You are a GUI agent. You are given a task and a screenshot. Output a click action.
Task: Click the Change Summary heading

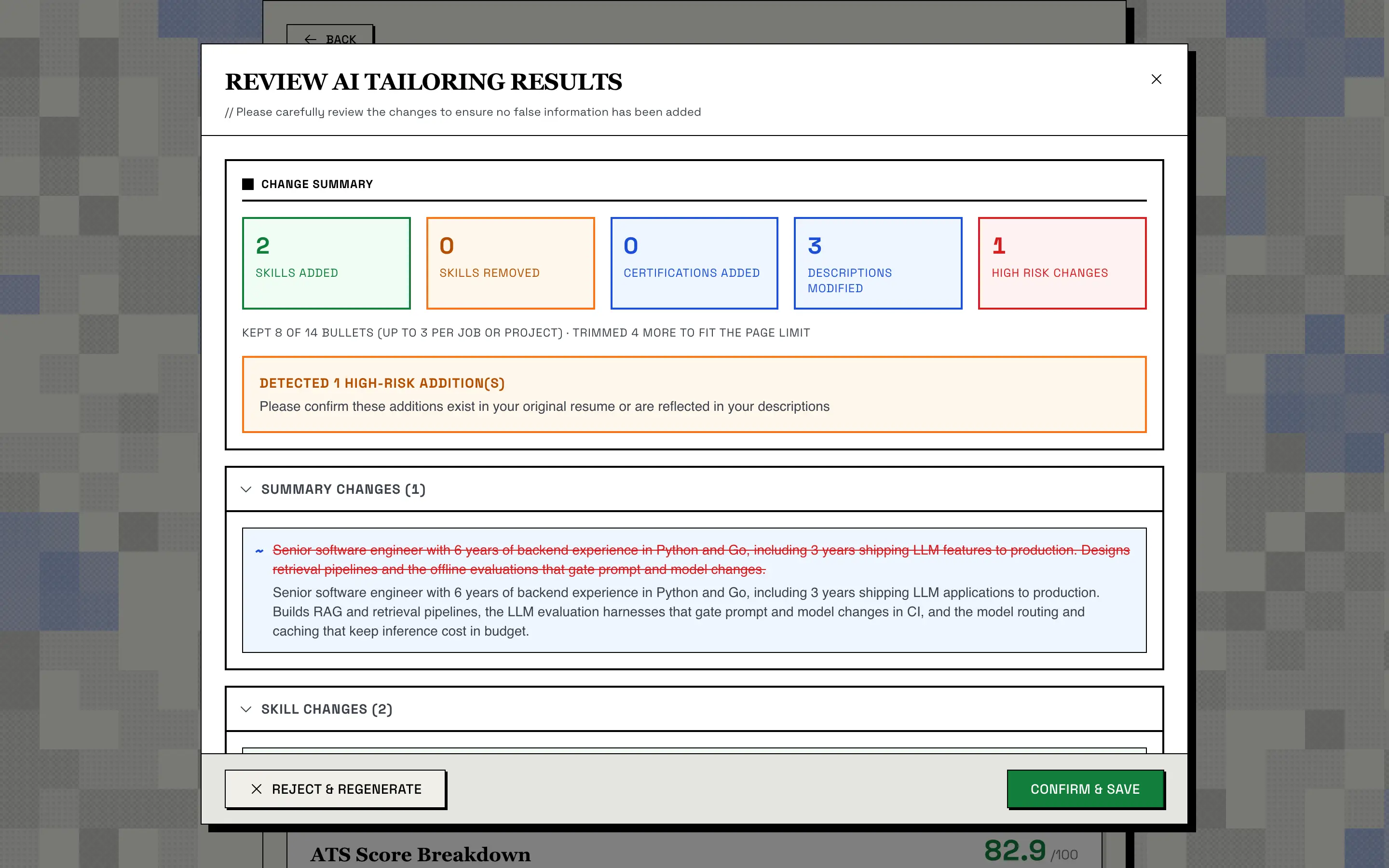[x=317, y=184]
